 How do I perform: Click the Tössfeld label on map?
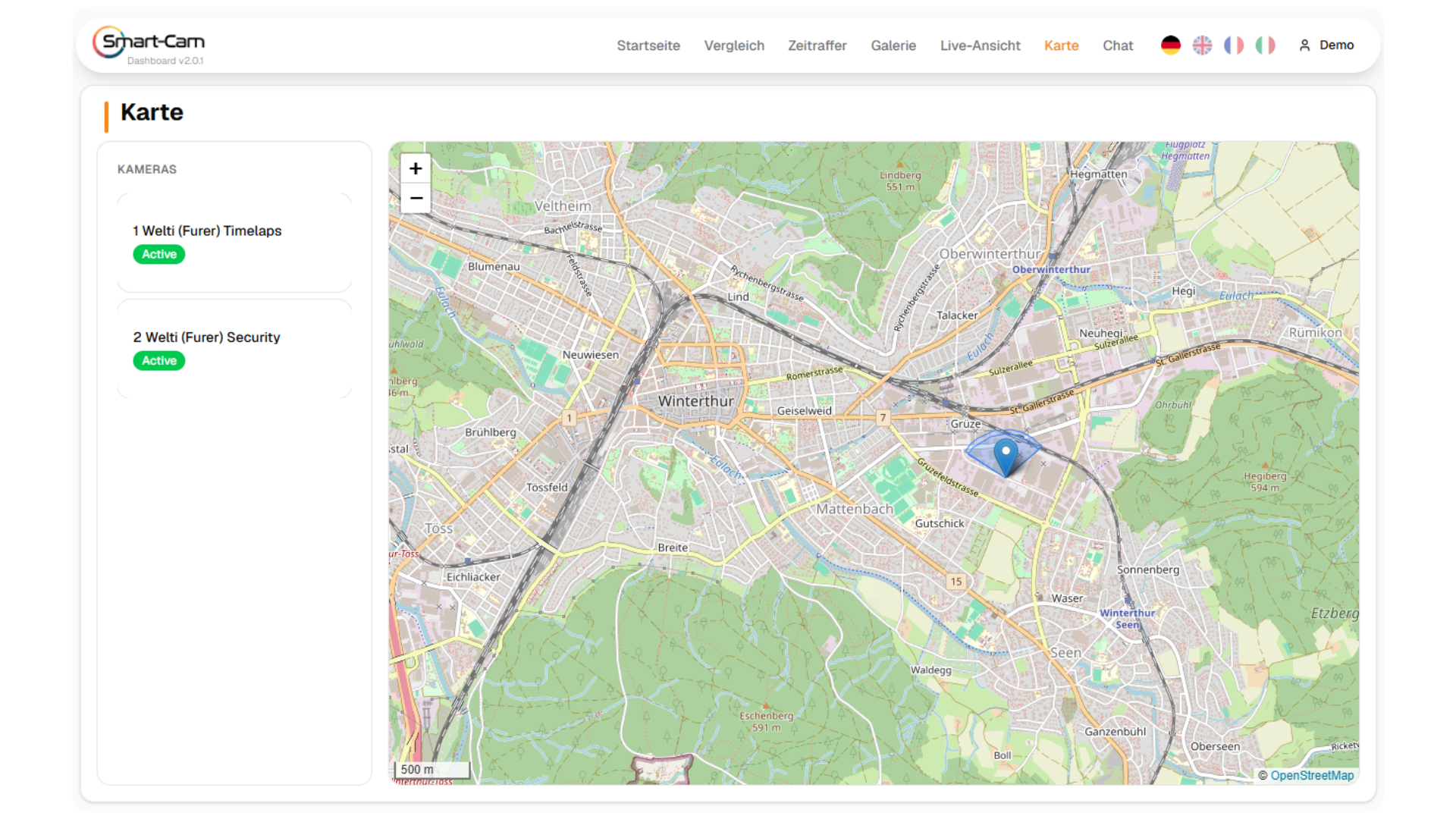click(547, 488)
